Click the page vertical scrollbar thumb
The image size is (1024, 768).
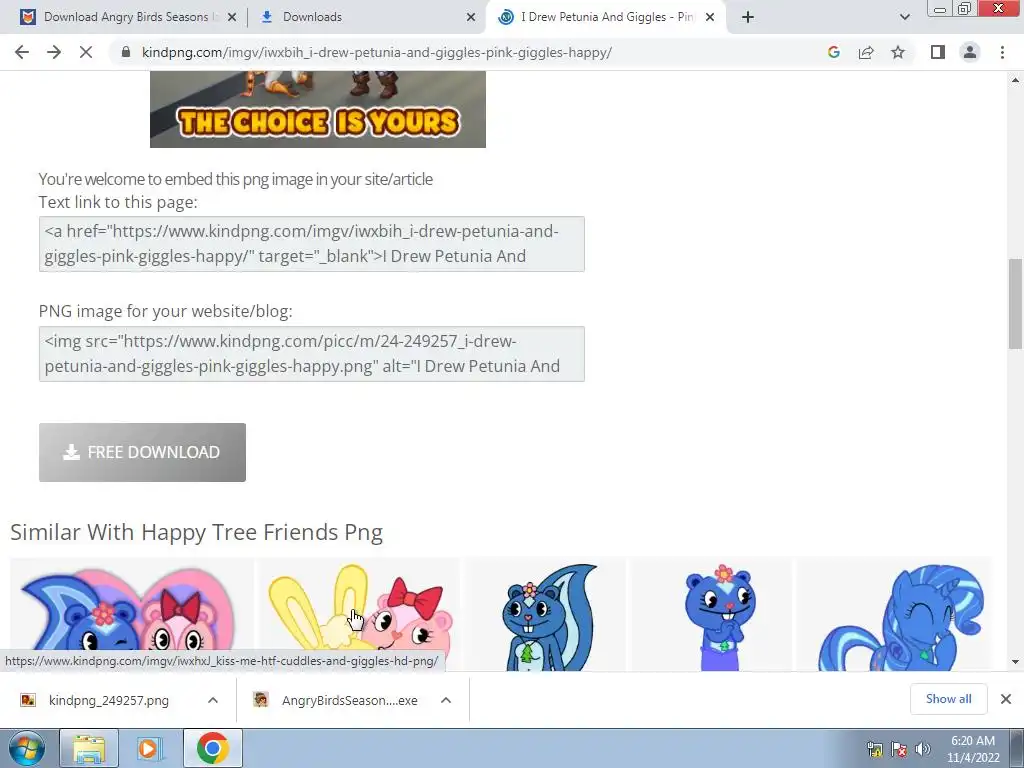[1015, 304]
